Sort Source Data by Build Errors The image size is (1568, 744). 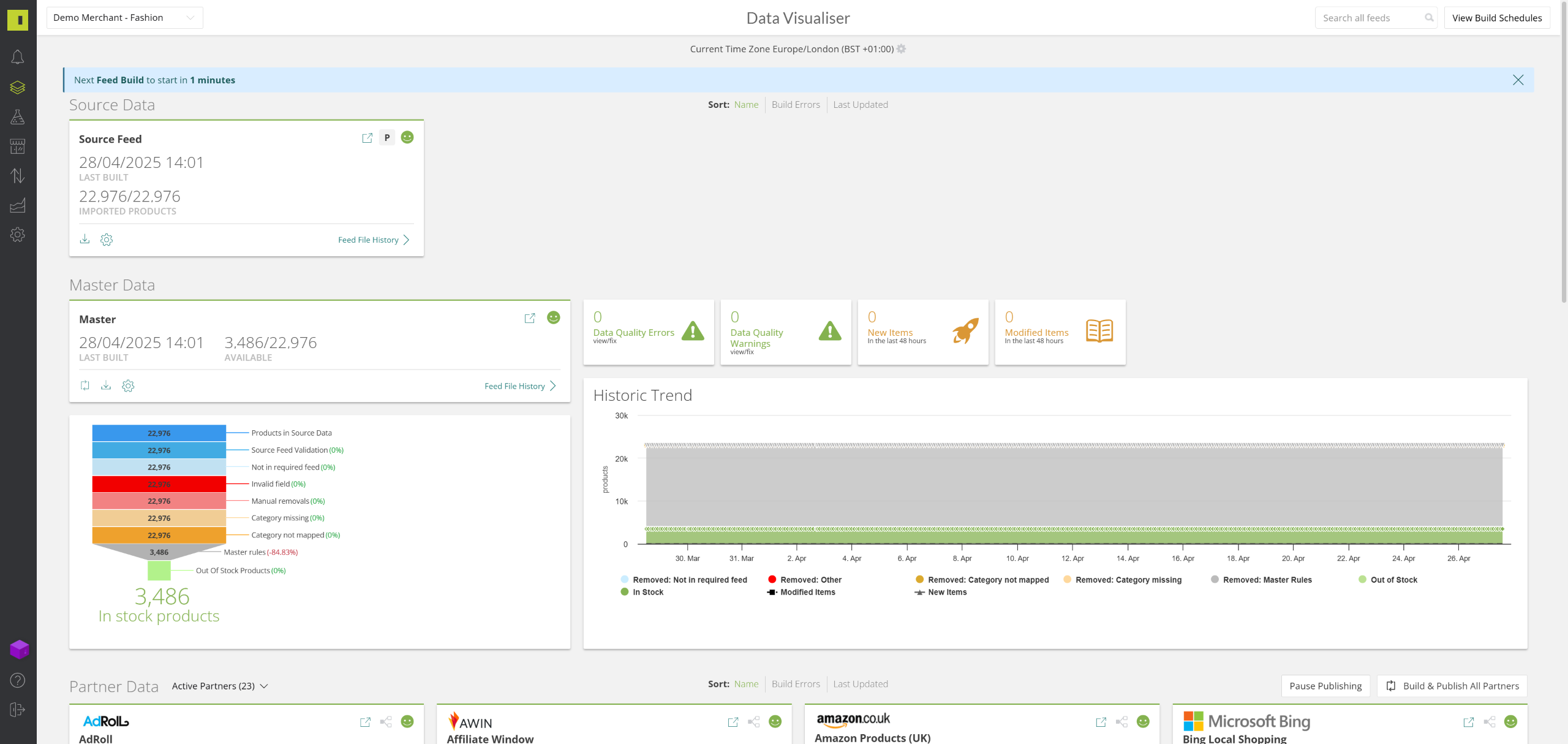coord(796,105)
